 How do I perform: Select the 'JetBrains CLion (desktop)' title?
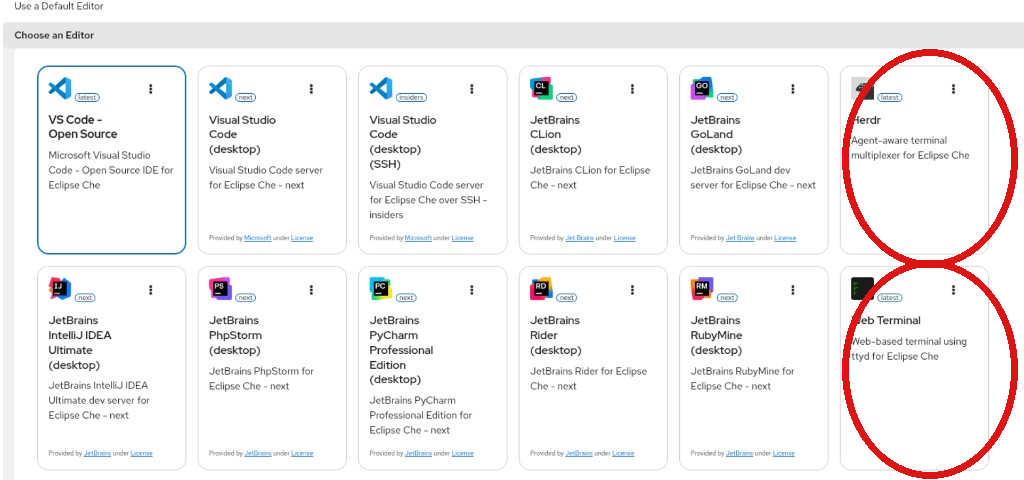(x=556, y=135)
